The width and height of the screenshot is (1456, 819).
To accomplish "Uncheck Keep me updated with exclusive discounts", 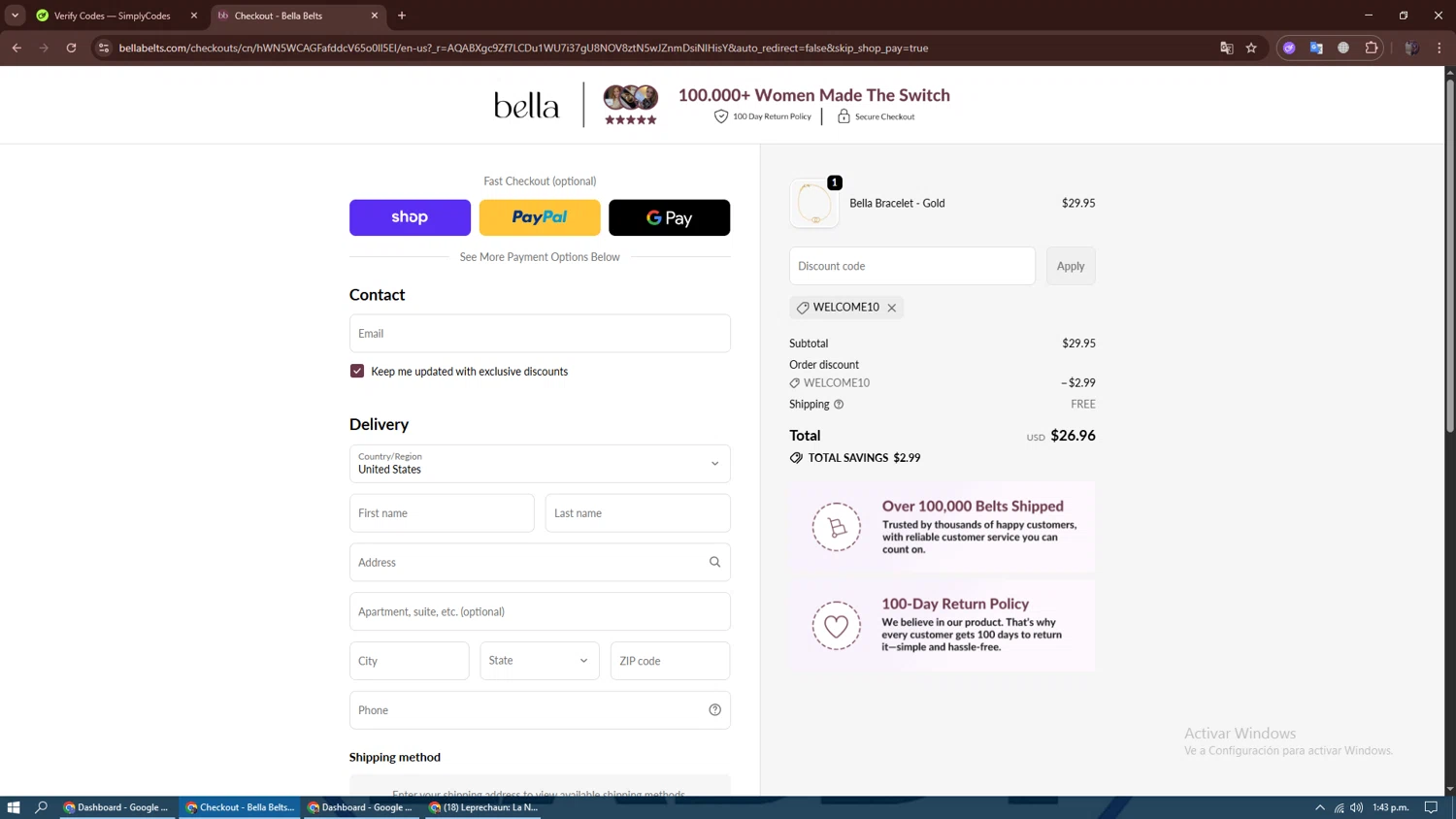I will click(x=357, y=371).
